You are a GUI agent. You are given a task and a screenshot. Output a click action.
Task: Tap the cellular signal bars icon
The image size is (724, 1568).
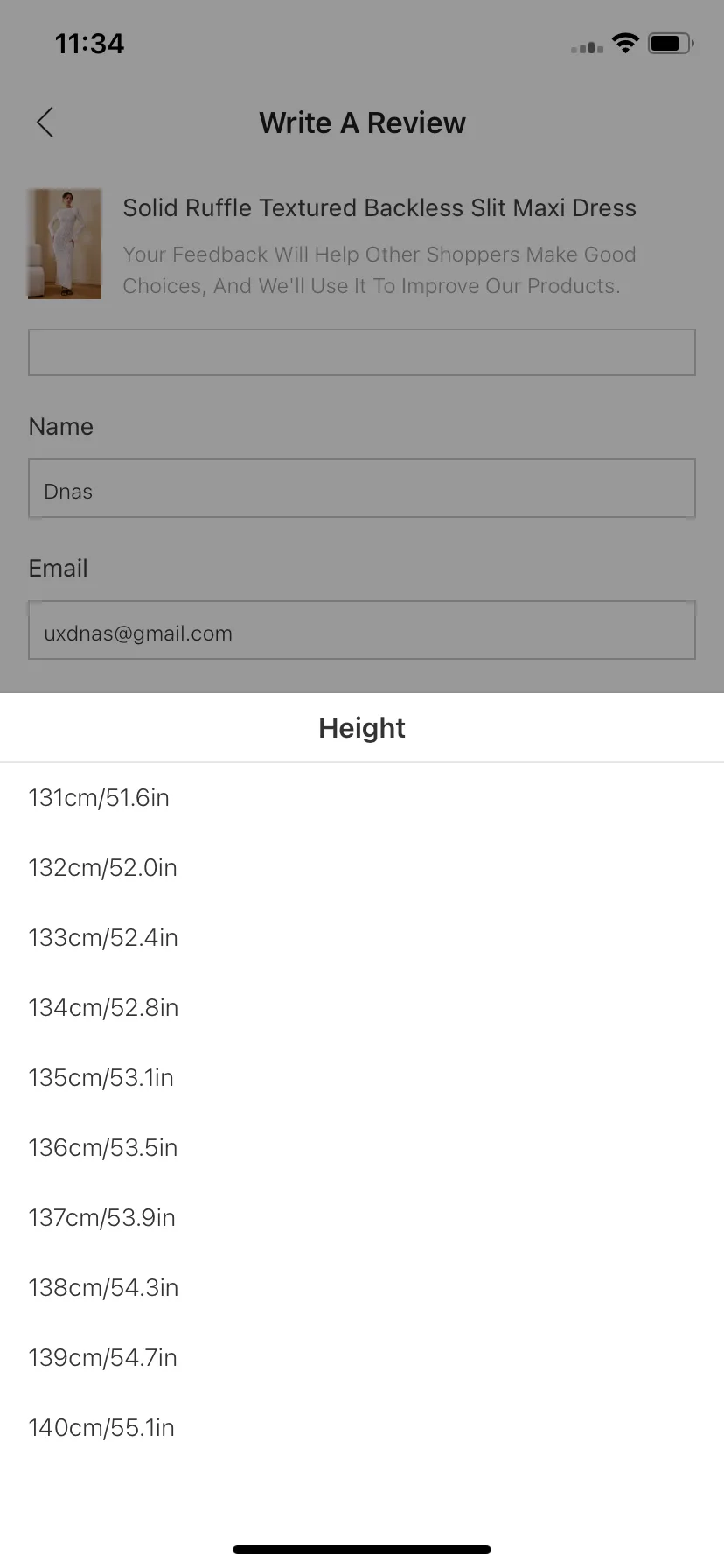coord(587,46)
